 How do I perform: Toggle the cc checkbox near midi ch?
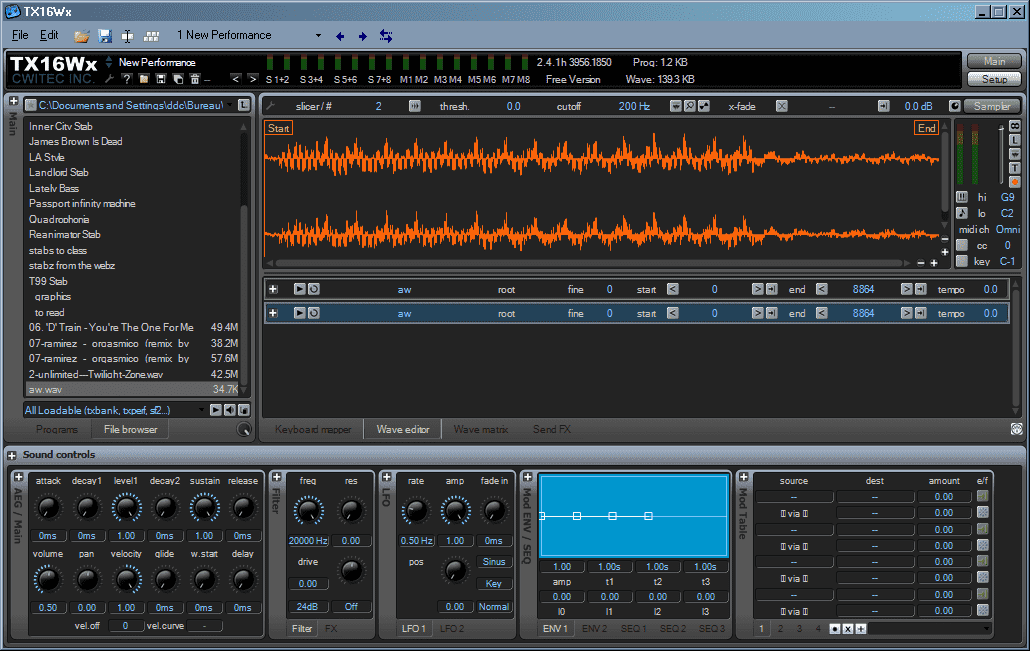(961, 245)
